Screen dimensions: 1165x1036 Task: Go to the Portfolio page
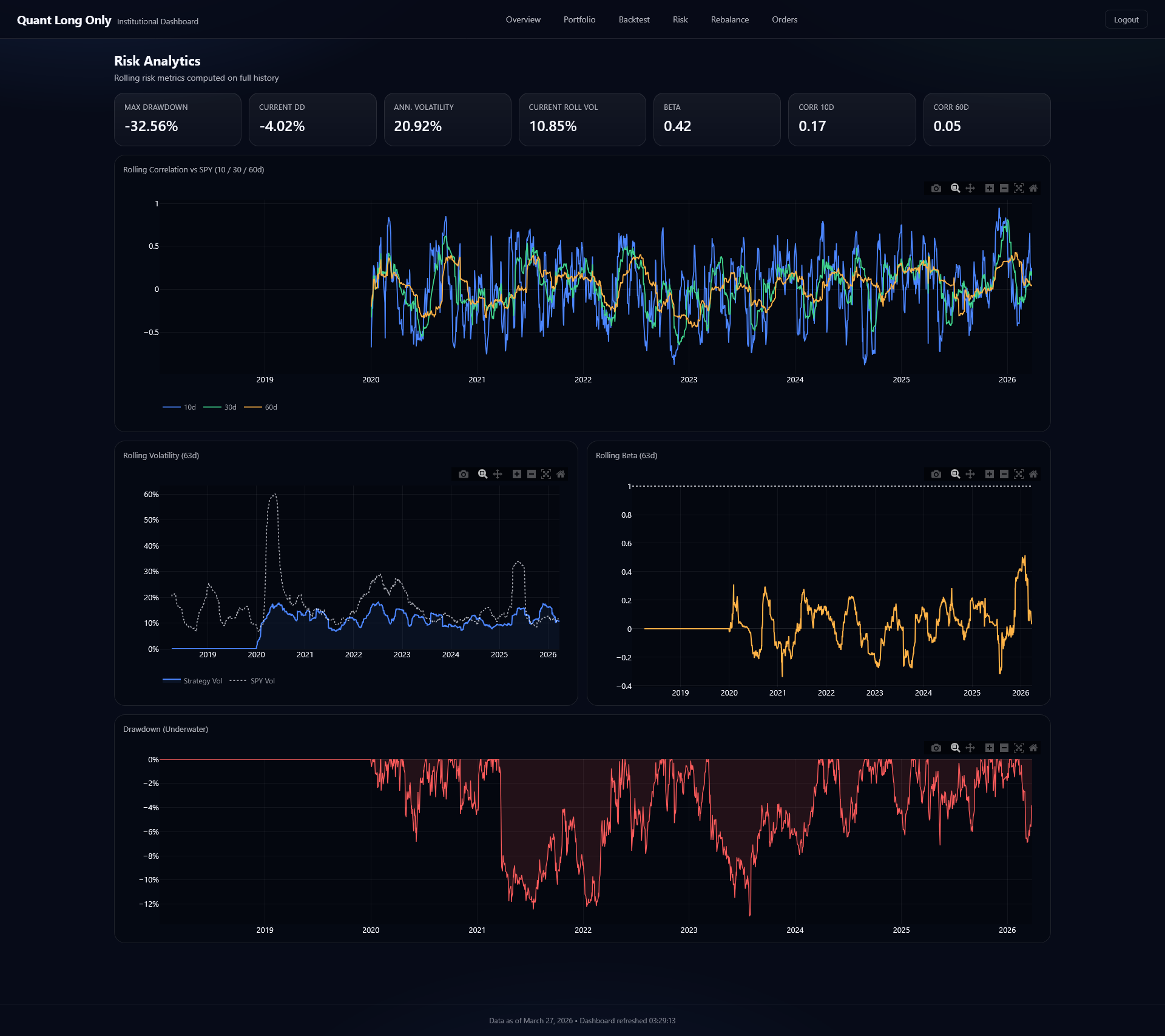(x=579, y=19)
